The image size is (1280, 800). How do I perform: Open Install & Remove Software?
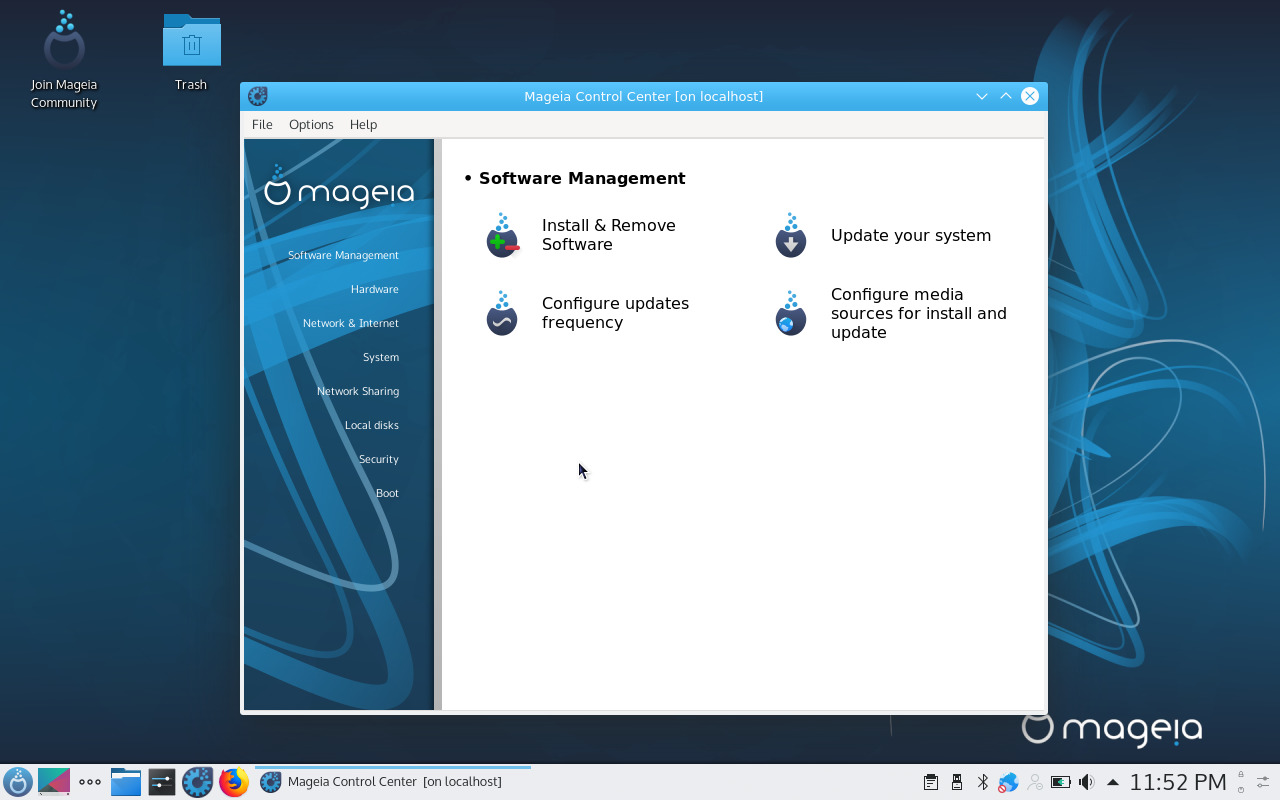tap(608, 235)
